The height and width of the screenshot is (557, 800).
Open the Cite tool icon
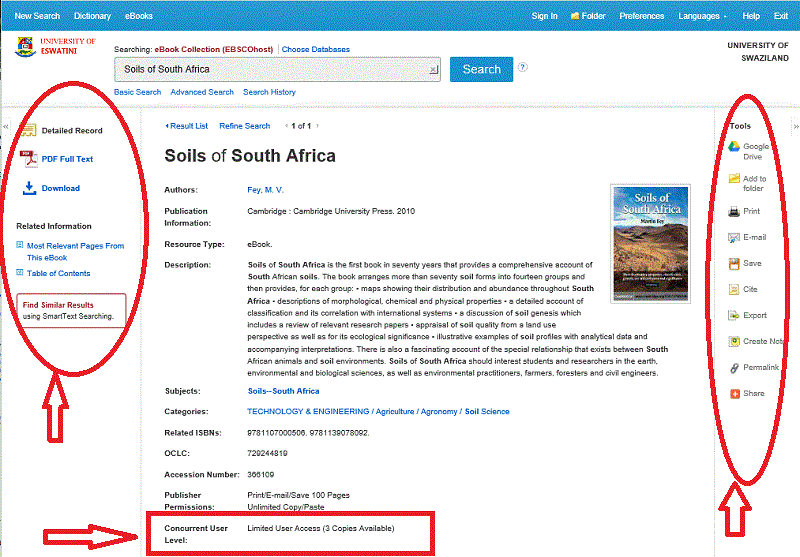(x=734, y=290)
